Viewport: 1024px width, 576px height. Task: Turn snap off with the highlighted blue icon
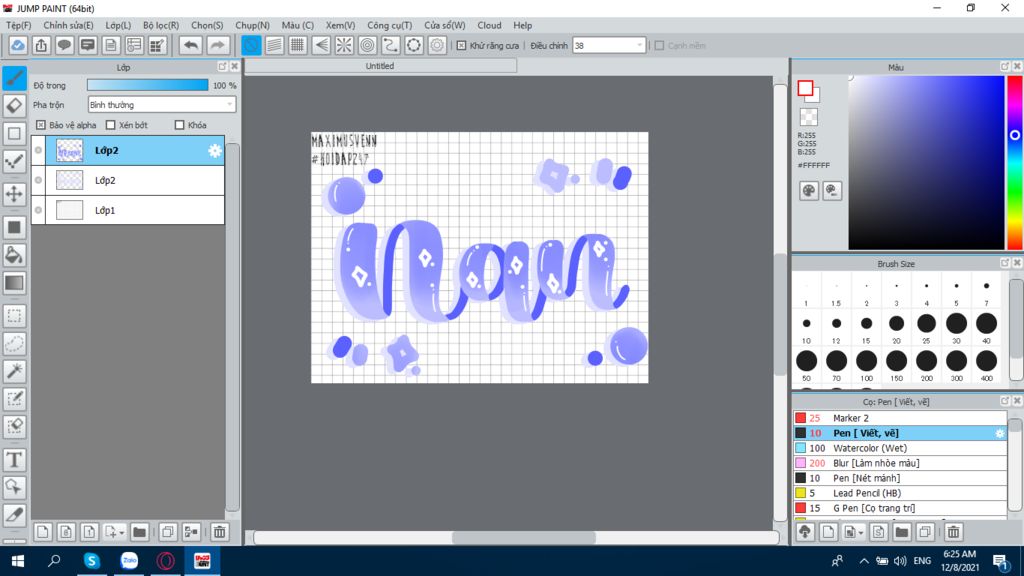pyautogui.click(x=251, y=45)
